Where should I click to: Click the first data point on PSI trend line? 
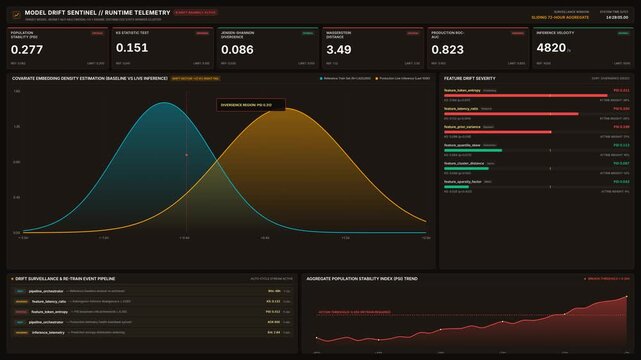point(316,338)
